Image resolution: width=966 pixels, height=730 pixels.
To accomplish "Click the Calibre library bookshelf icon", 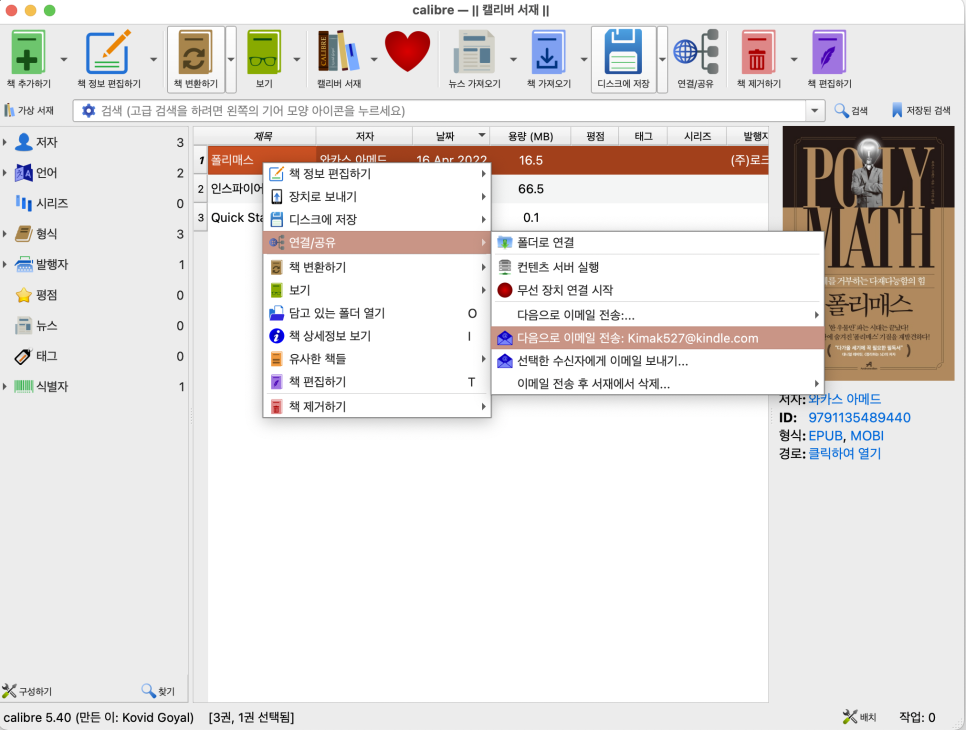I will point(338,52).
